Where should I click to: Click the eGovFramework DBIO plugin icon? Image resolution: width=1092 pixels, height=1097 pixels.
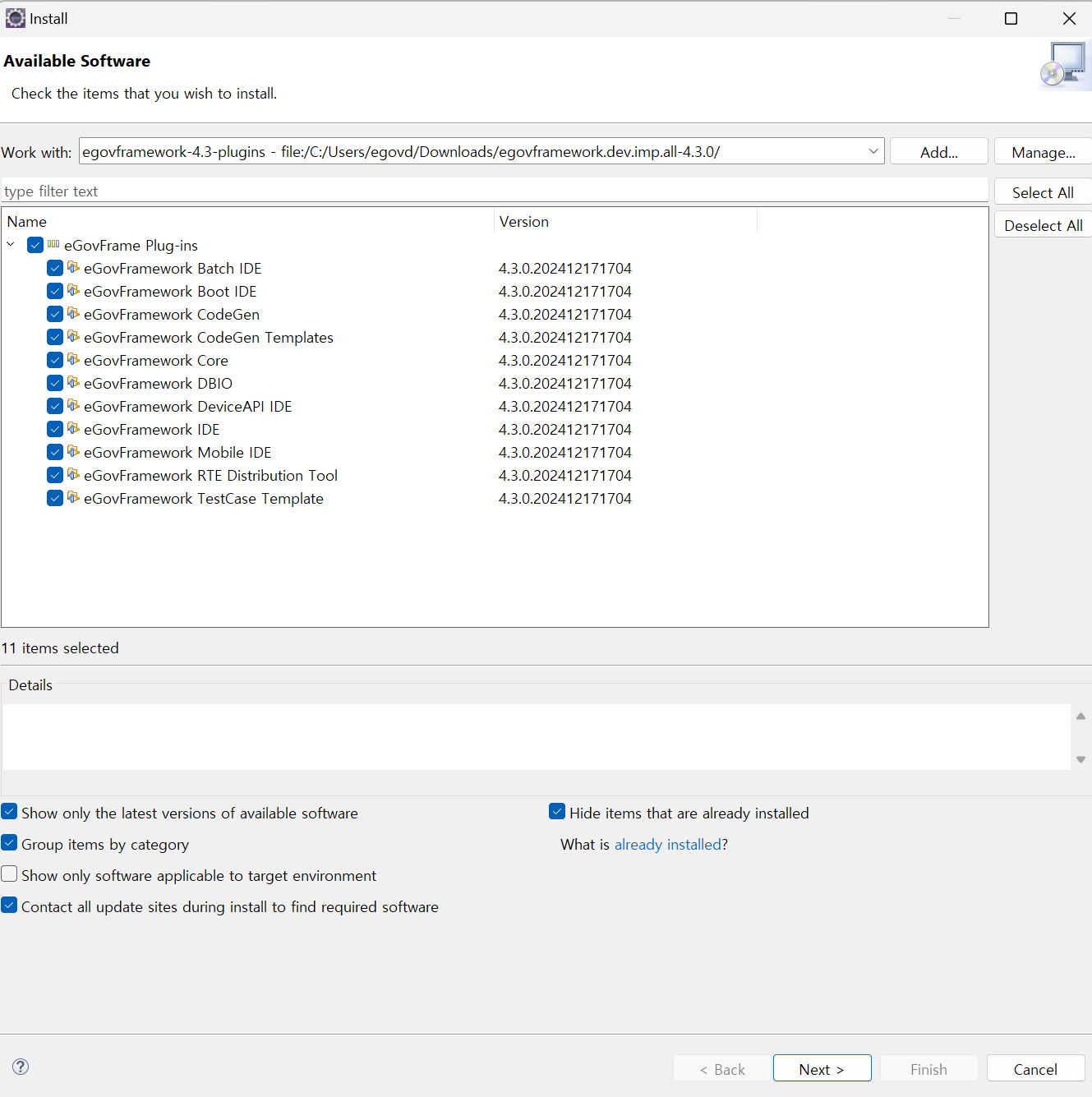pos(73,383)
